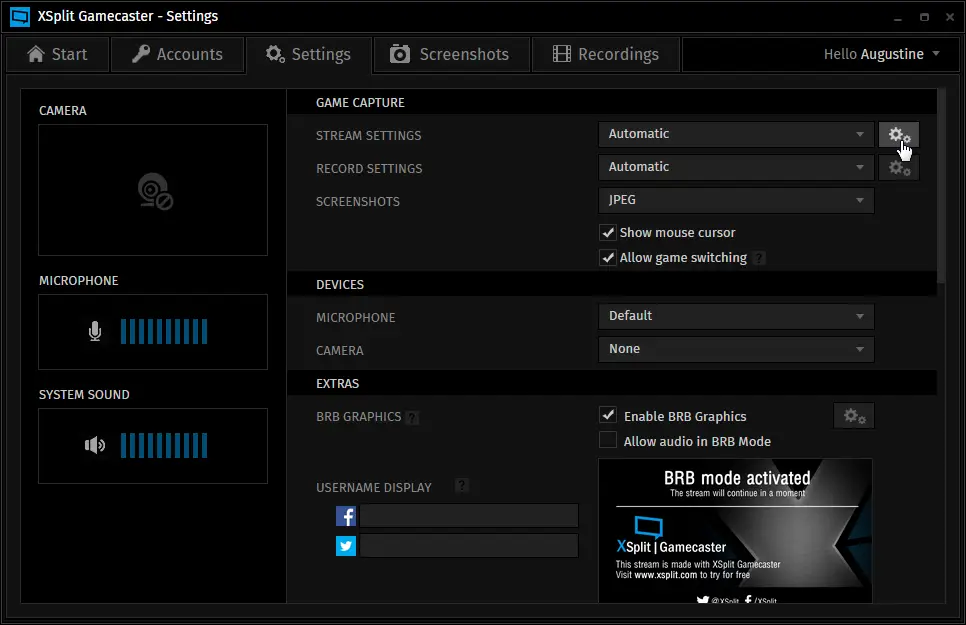Switch to the Recordings tab
966x625 pixels.
click(605, 54)
